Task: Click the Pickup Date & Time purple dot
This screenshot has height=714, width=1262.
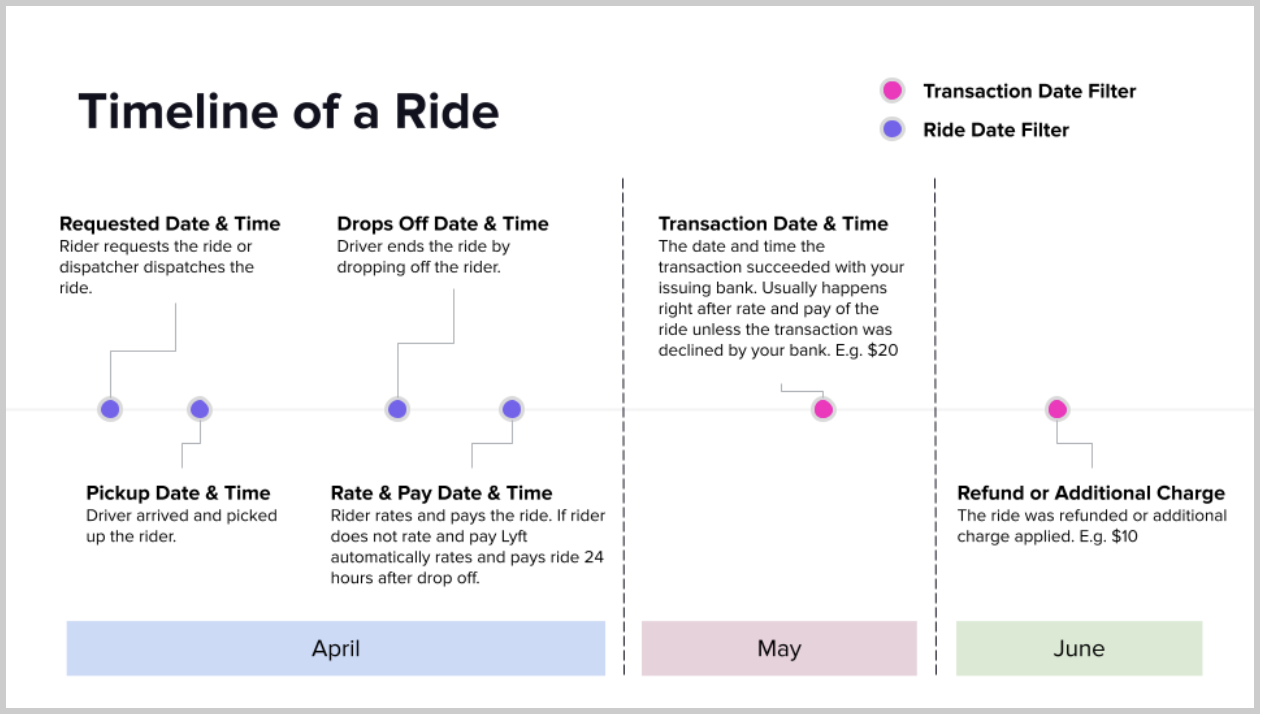Action: tap(199, 409)
